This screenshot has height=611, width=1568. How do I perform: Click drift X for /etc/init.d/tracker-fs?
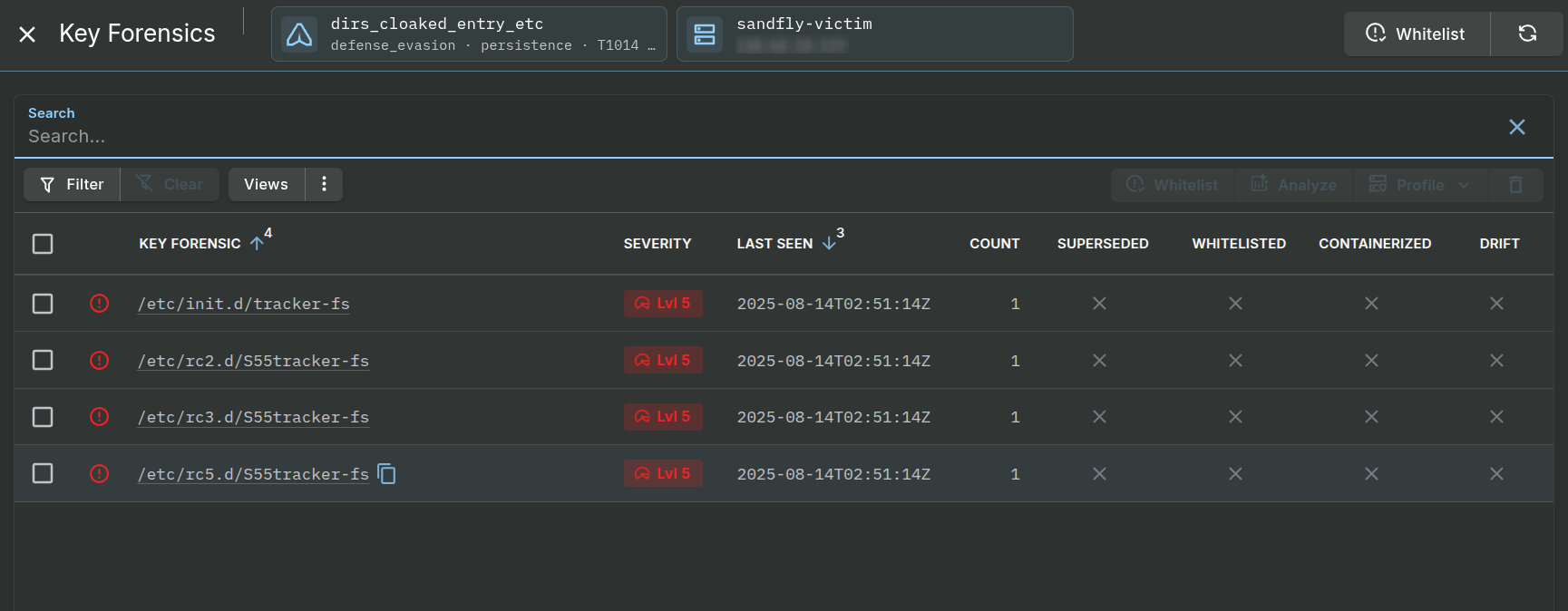(1496, 304)
